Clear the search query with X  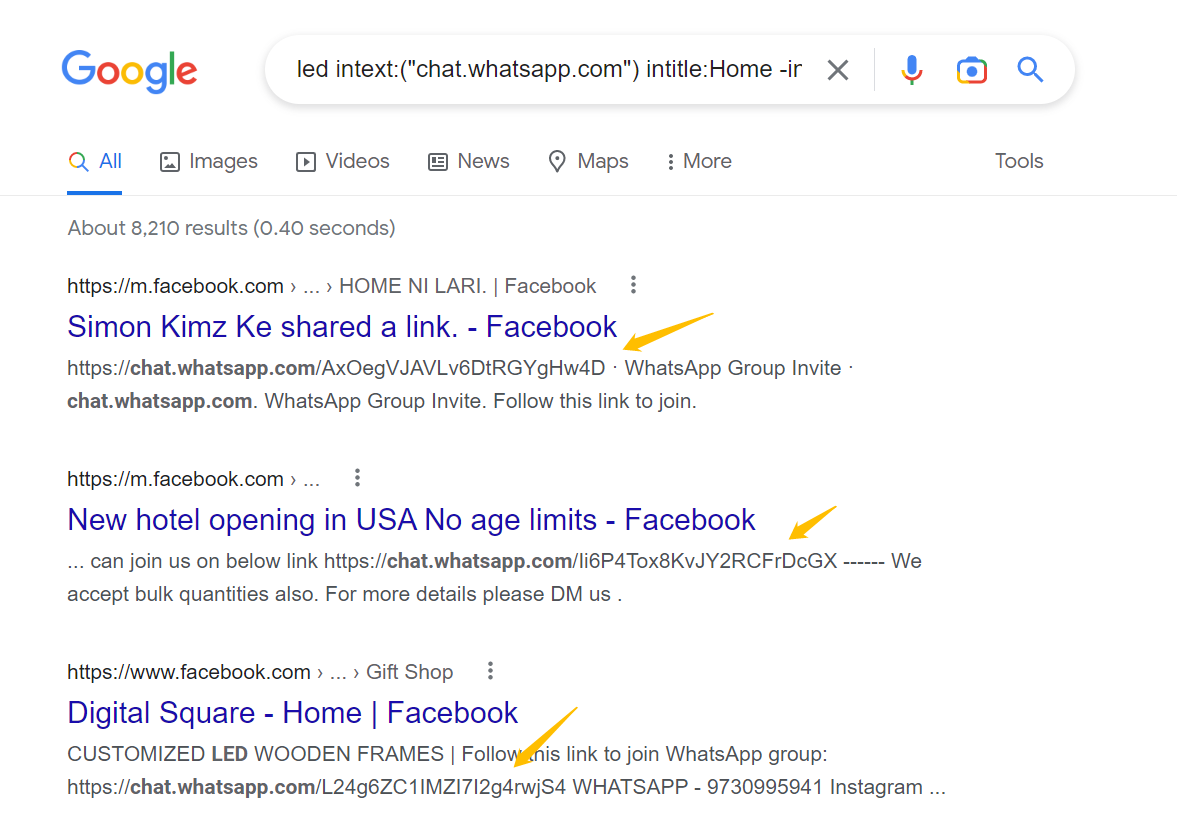click(838, 70)
